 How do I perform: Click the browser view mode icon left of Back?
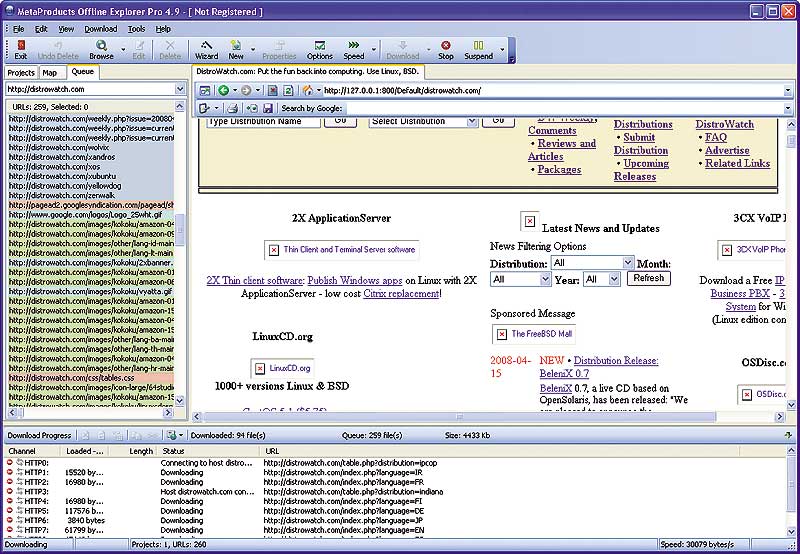205,90
